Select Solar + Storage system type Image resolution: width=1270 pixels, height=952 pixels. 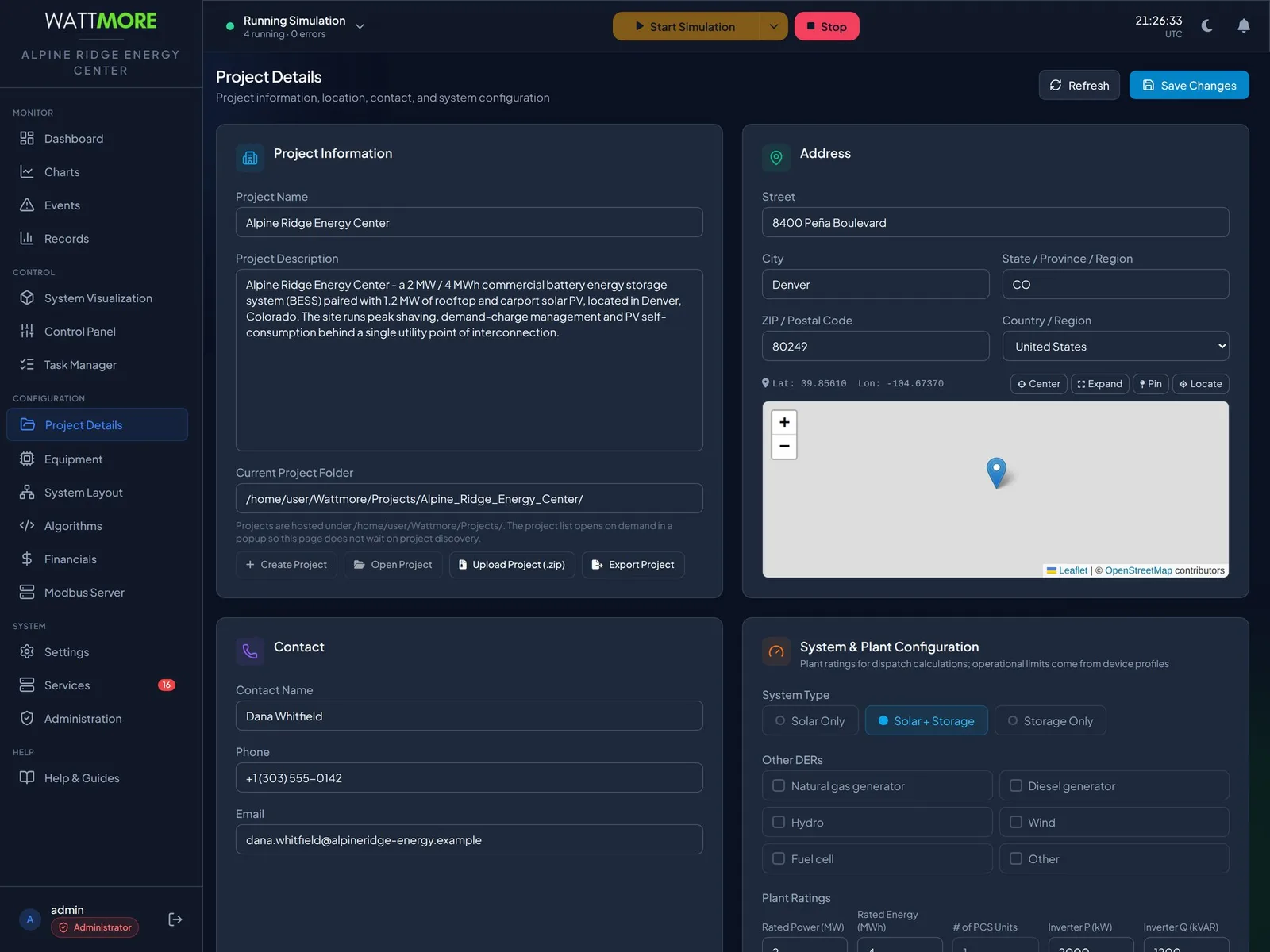(926, 720)
